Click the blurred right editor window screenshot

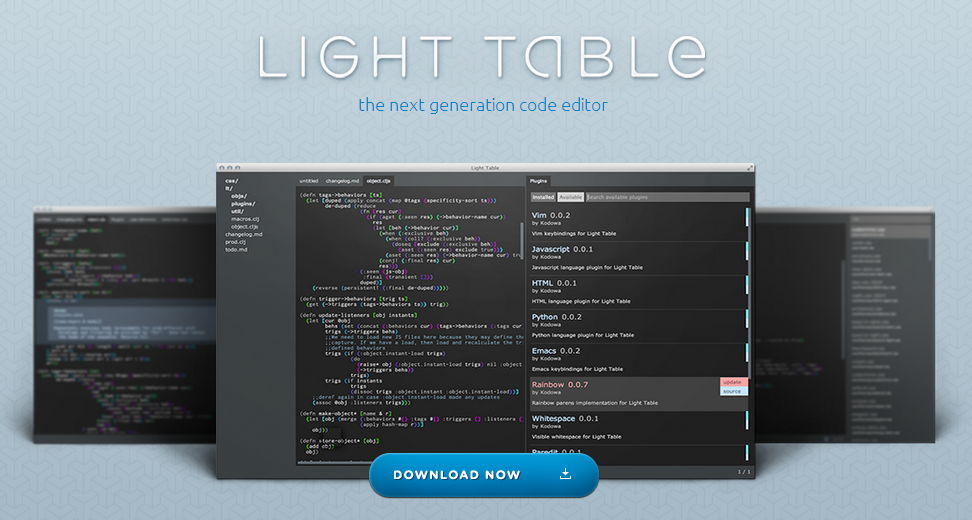pos(845,325)
